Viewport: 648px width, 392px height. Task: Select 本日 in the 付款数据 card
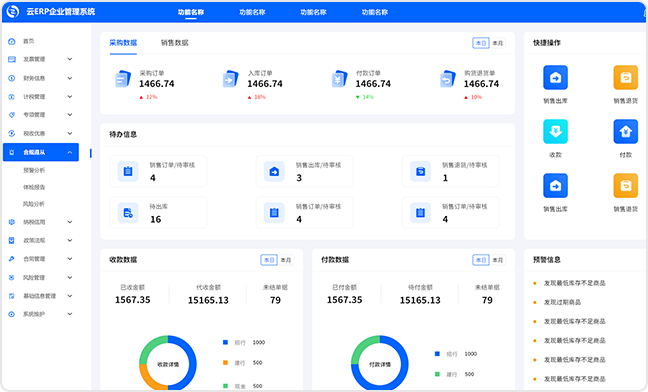481,260
